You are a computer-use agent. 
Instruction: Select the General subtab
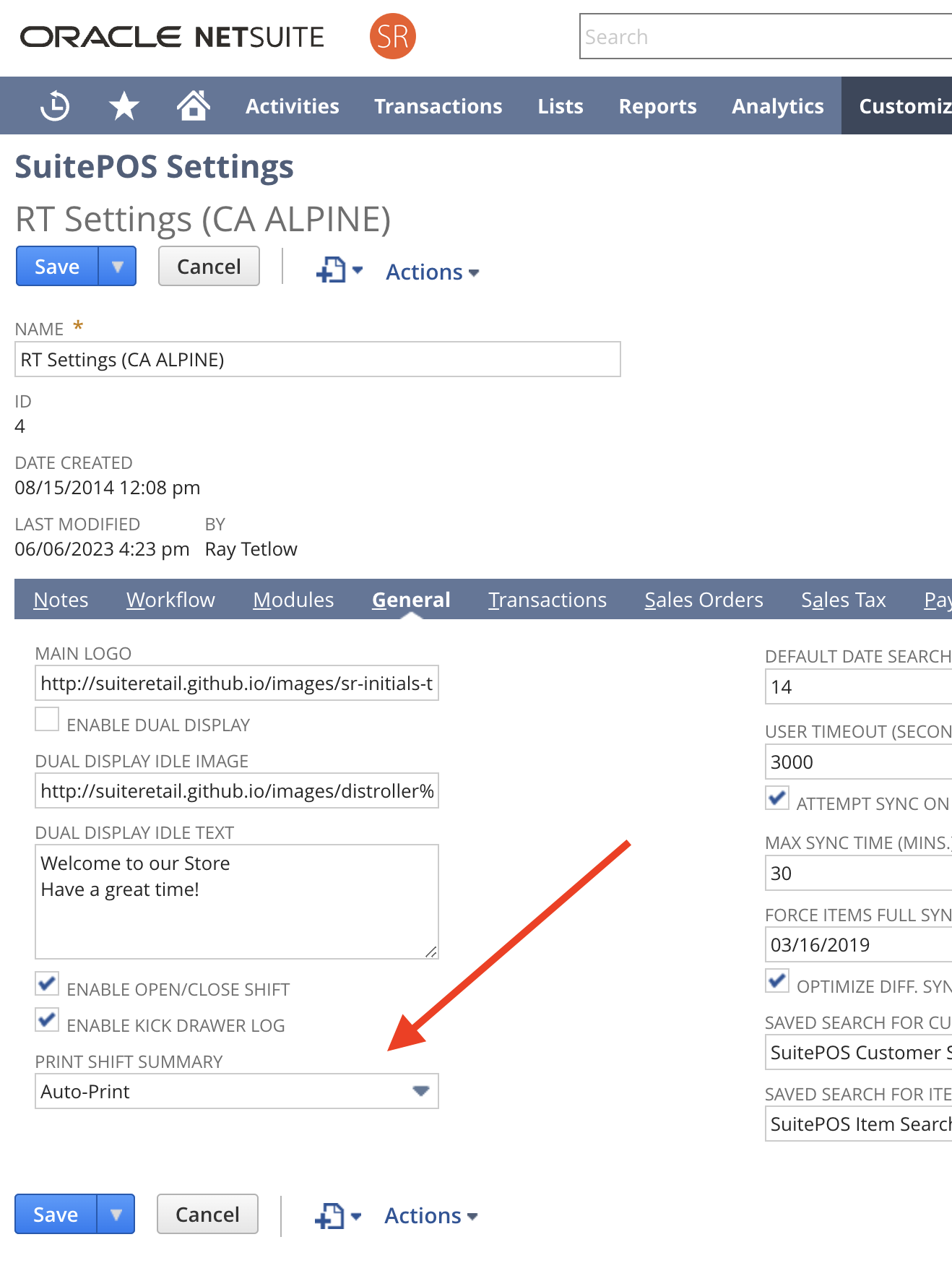click(x=411, y=600)
